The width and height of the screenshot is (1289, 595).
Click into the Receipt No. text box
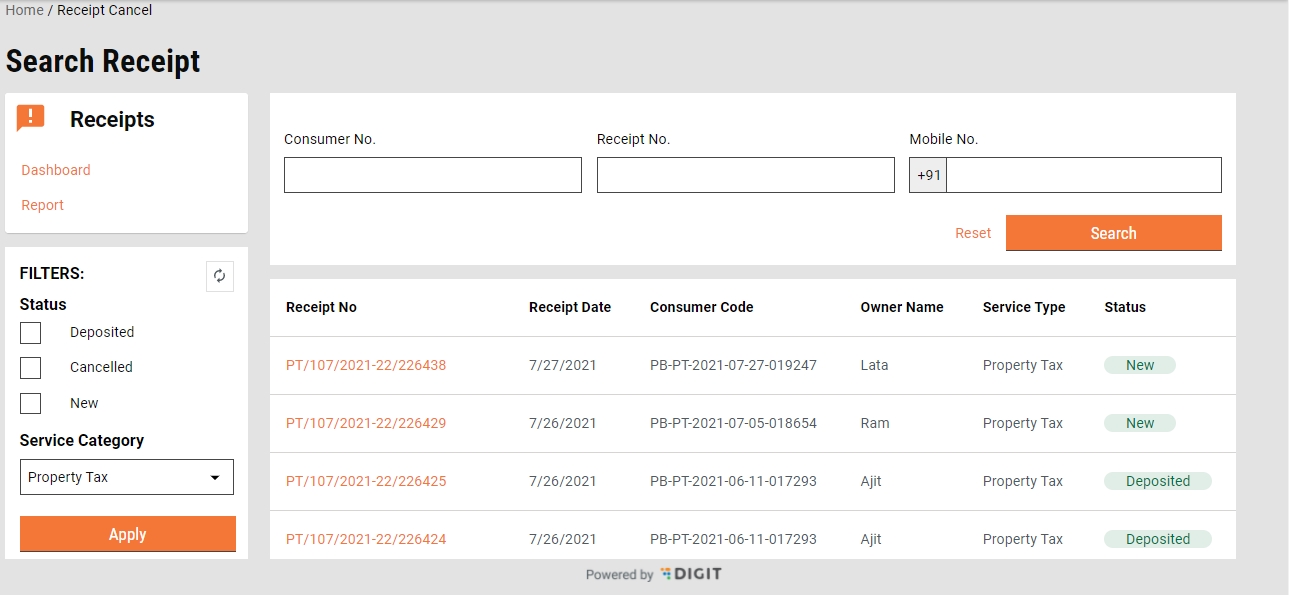[x=745, y=175]
